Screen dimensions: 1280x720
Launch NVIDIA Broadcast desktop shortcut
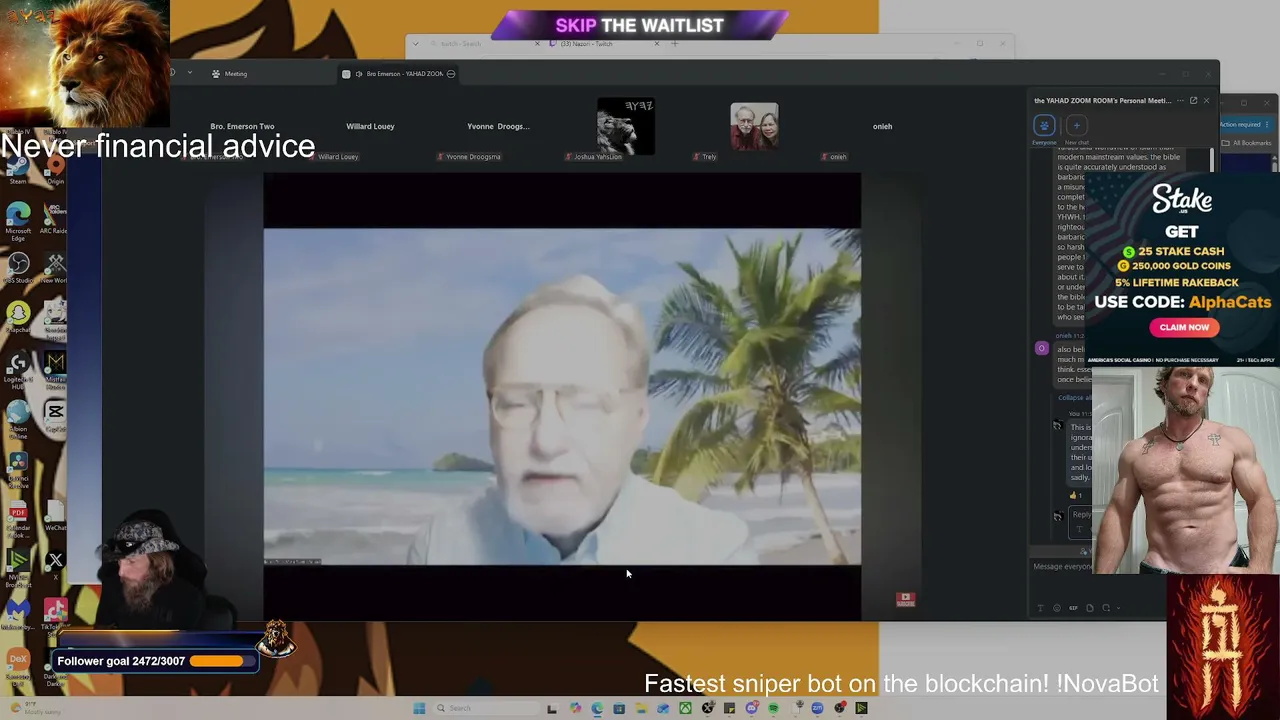click(18, 569)
